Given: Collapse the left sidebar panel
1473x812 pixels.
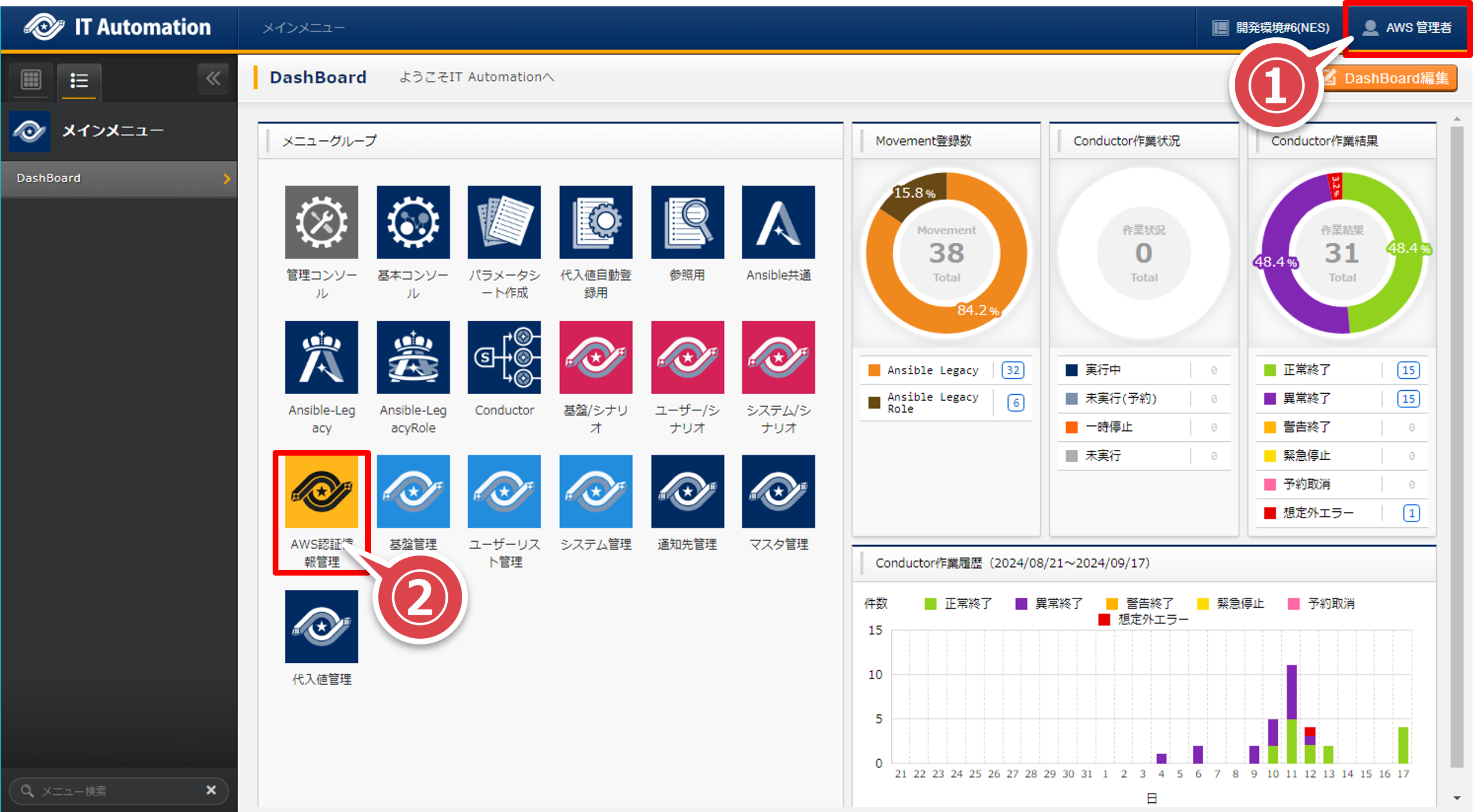Looking at the screenshot, I should point(213,79).
